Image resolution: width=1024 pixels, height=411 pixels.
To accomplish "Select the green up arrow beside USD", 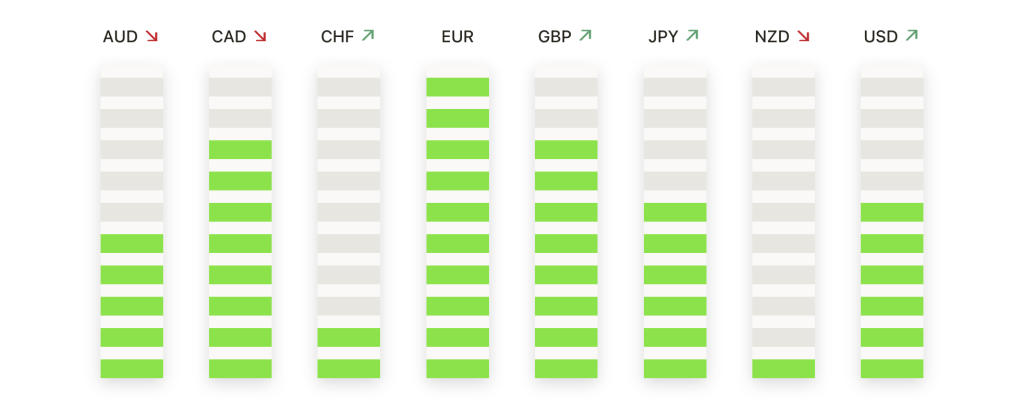I will click(x=911, y=37).
